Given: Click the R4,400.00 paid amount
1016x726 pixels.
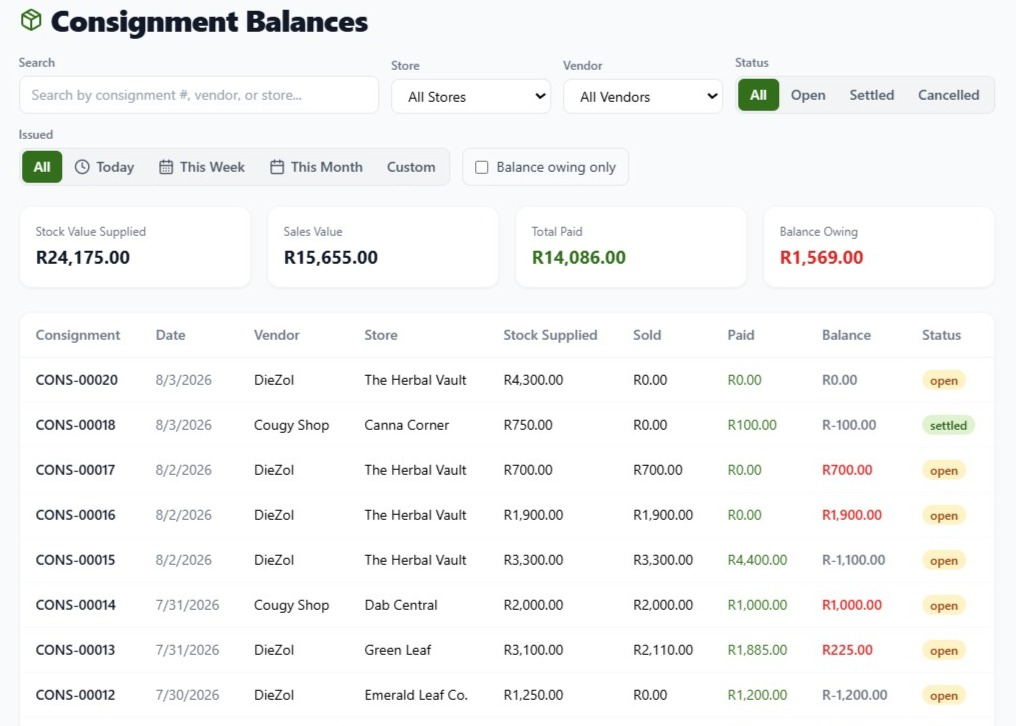Looking at the screenshot, I should click(757, 560).
